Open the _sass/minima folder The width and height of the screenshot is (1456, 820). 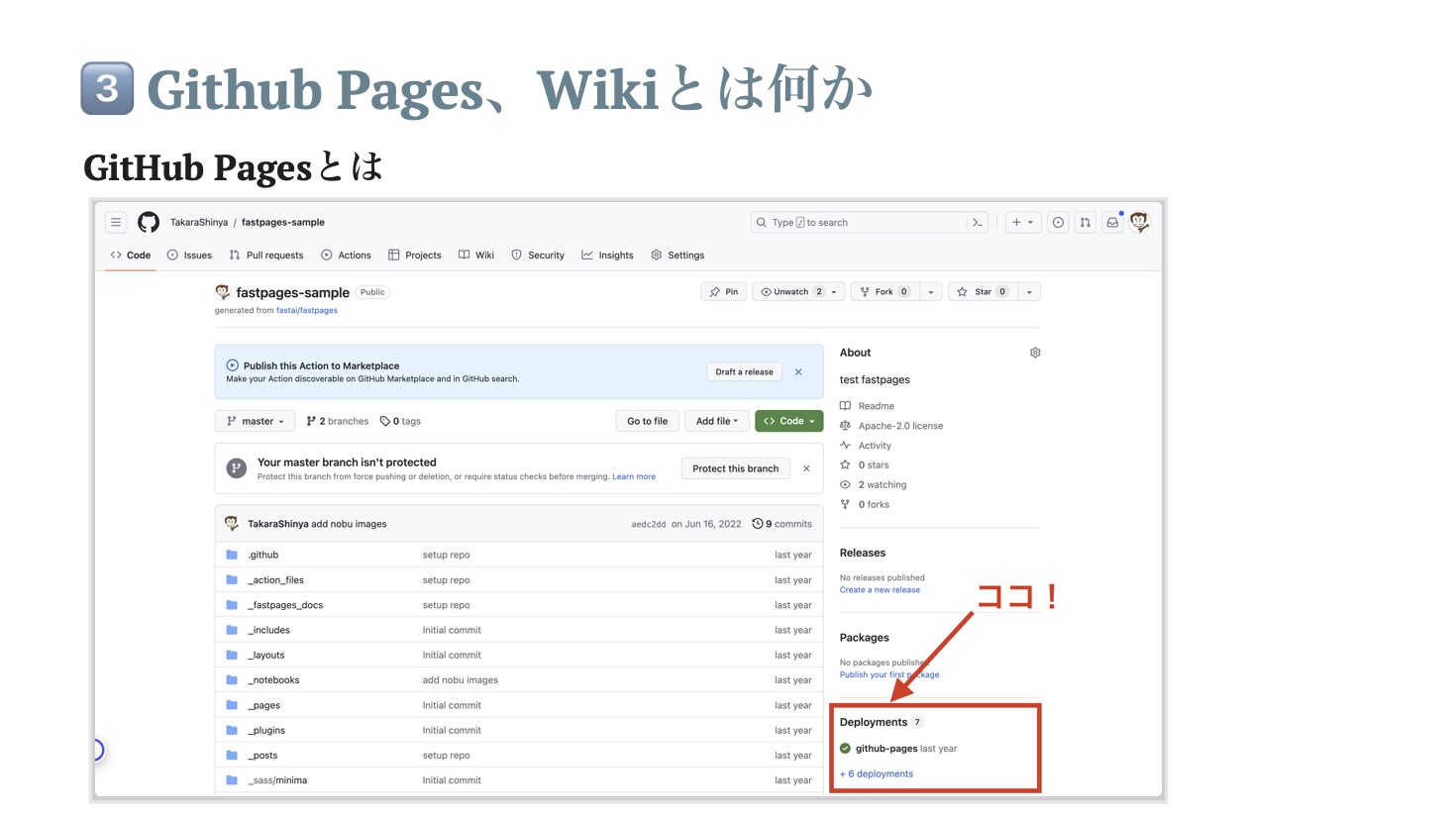pos(277,780)
